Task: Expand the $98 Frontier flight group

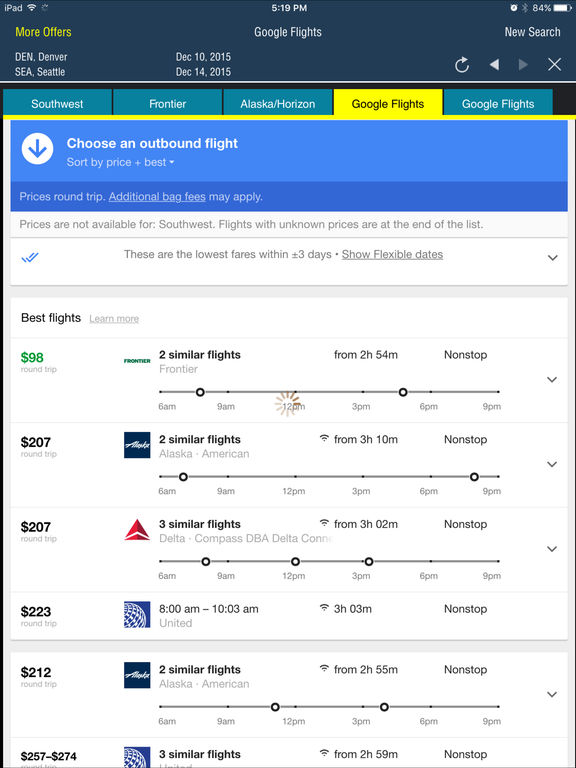Action: coord(552,380)
